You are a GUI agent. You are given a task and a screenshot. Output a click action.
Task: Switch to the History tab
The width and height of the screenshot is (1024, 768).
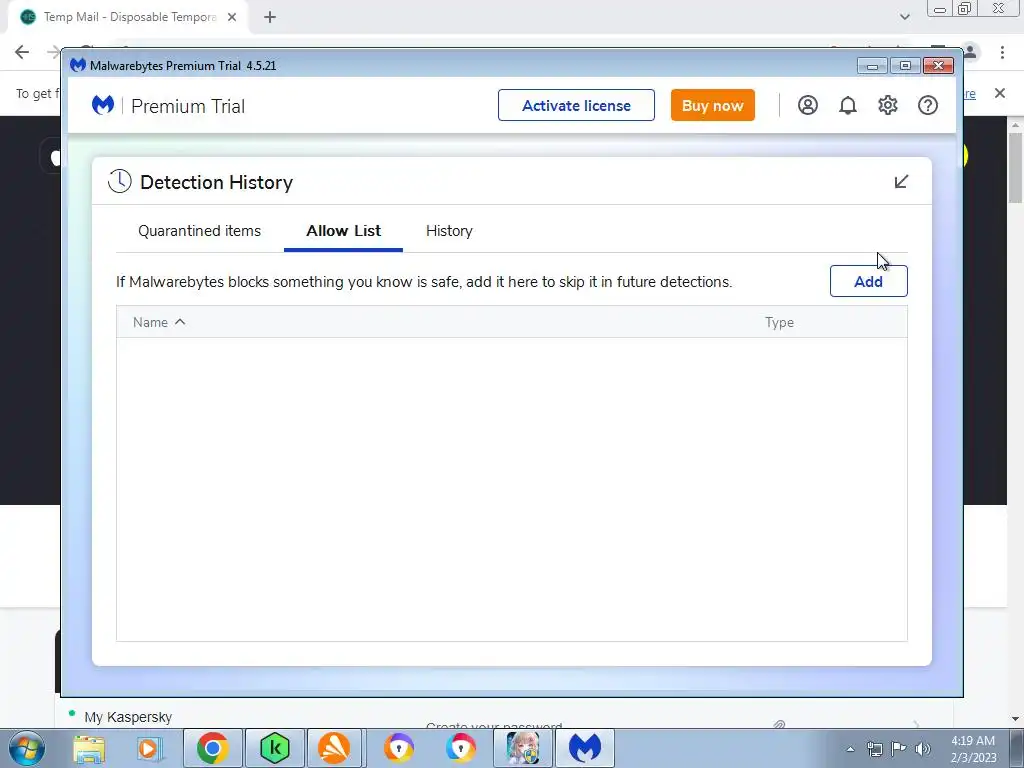(x=449, y=231)
